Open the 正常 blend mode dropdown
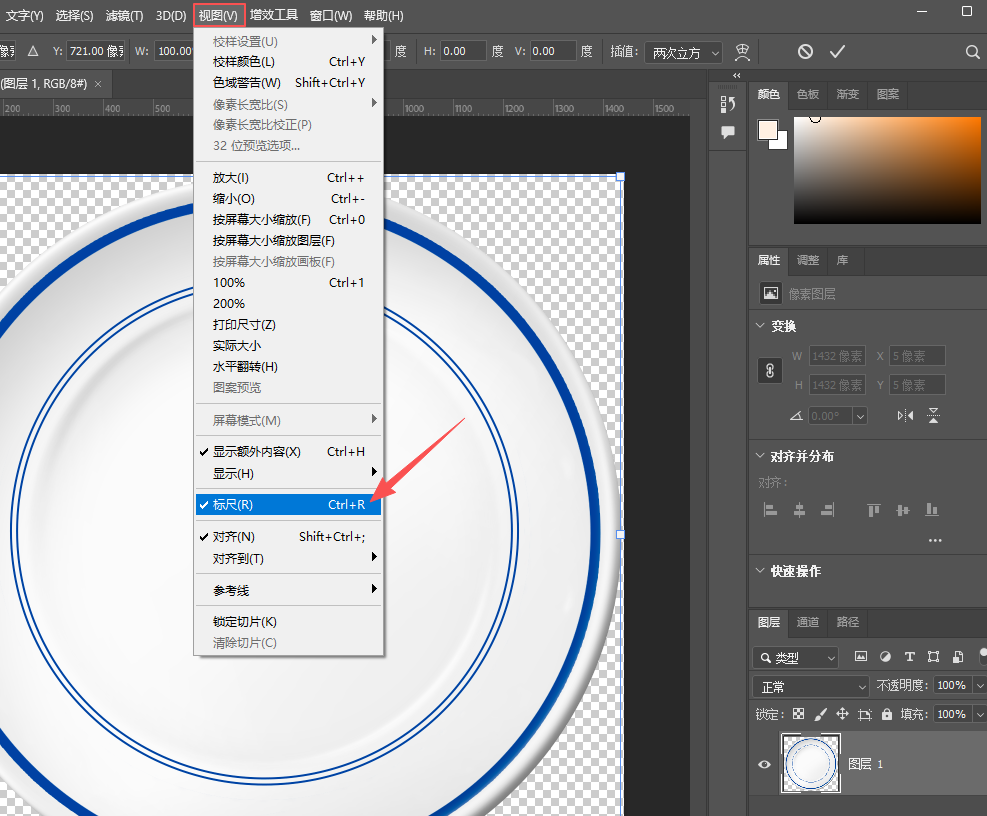The height and width of the screenshot is (816, 987). point(811,686)
